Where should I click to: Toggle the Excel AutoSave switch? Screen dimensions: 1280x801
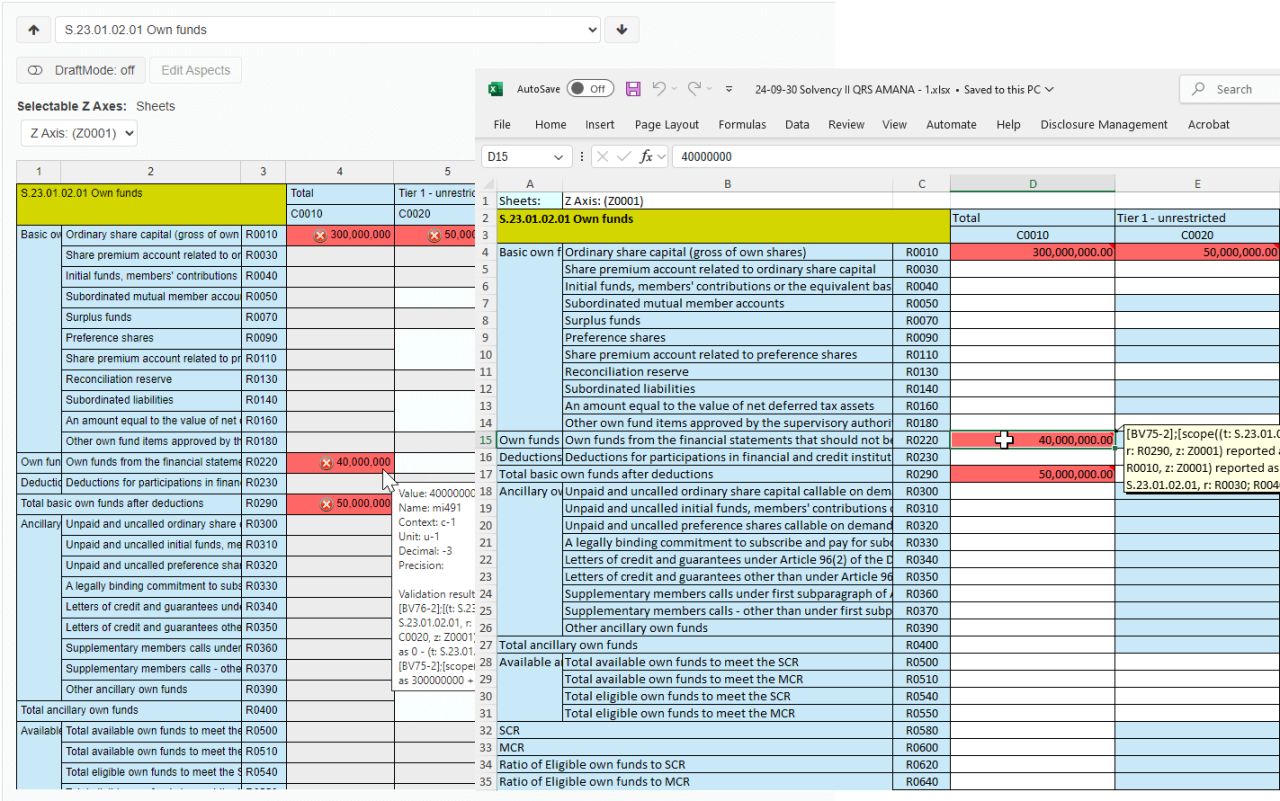(x=590, y=89)
